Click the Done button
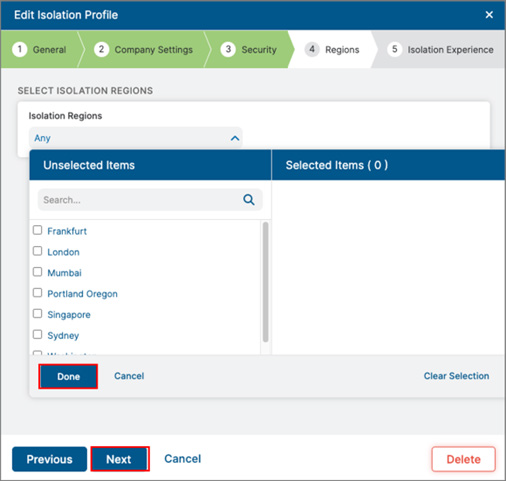 [68, 376]
